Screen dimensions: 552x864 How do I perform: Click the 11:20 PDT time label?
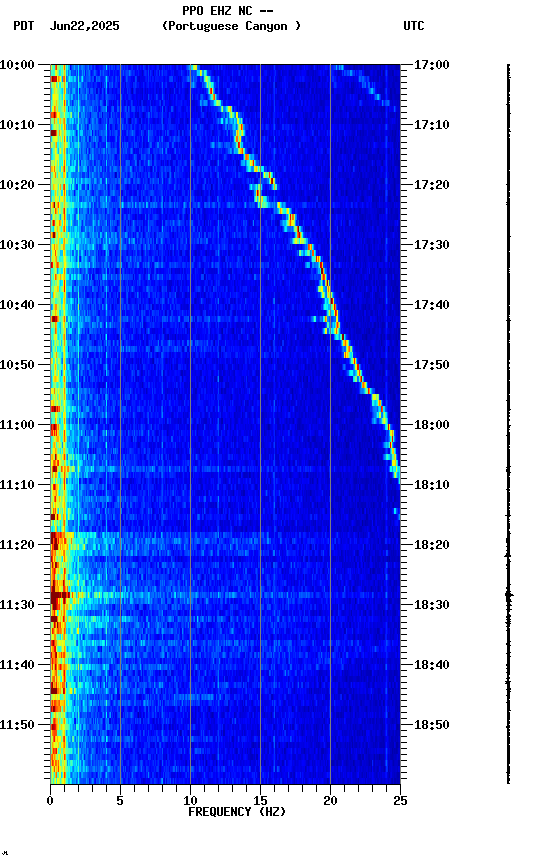pyautogui.click(x=17, y=545)
